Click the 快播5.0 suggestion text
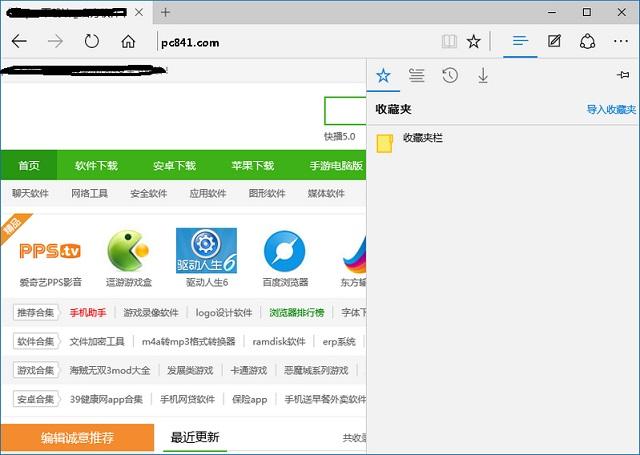The height and width of the screenshot is (455, 640). 340,136
